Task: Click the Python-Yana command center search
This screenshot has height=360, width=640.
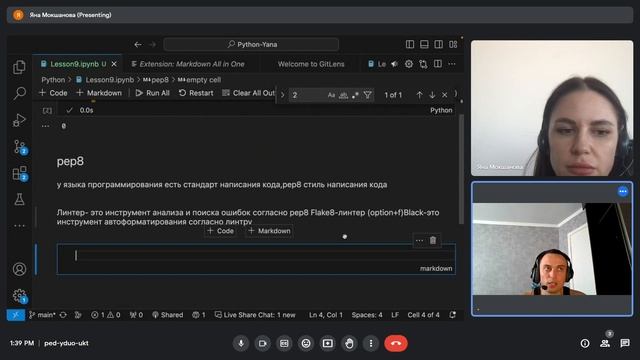Action: 251,44
